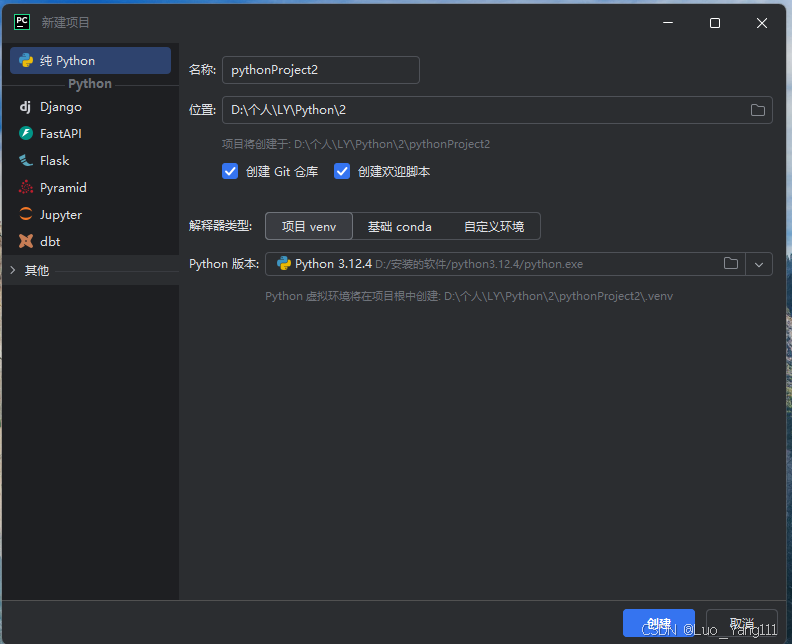
Task: Select the 项目 venv interpreter type
Action: click(309, 226)
